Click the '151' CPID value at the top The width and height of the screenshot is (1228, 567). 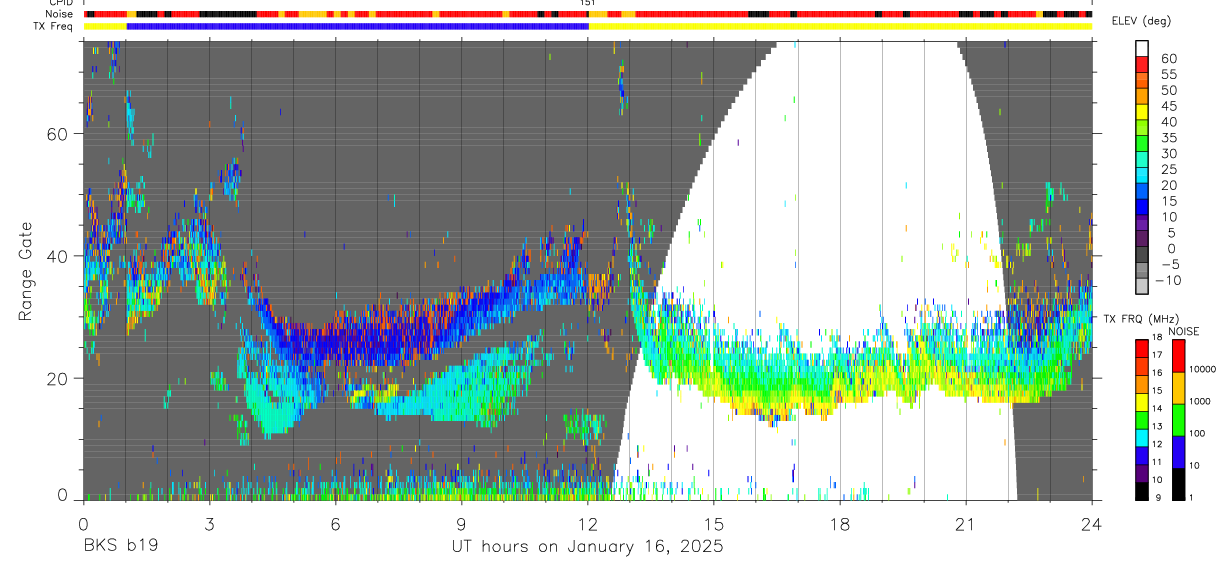click(588, 3)
